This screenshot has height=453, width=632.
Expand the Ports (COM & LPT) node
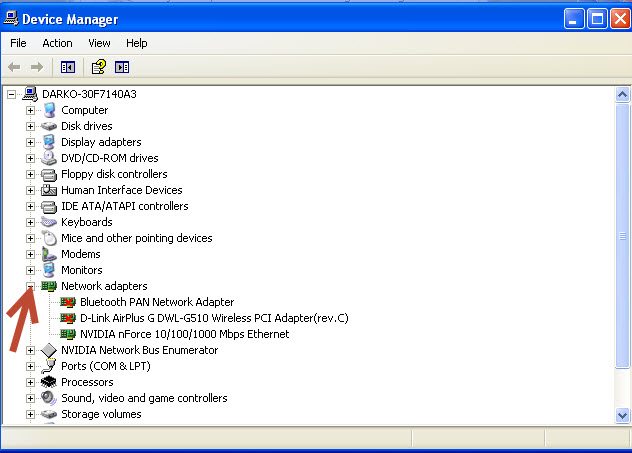(x=30, y=366)
